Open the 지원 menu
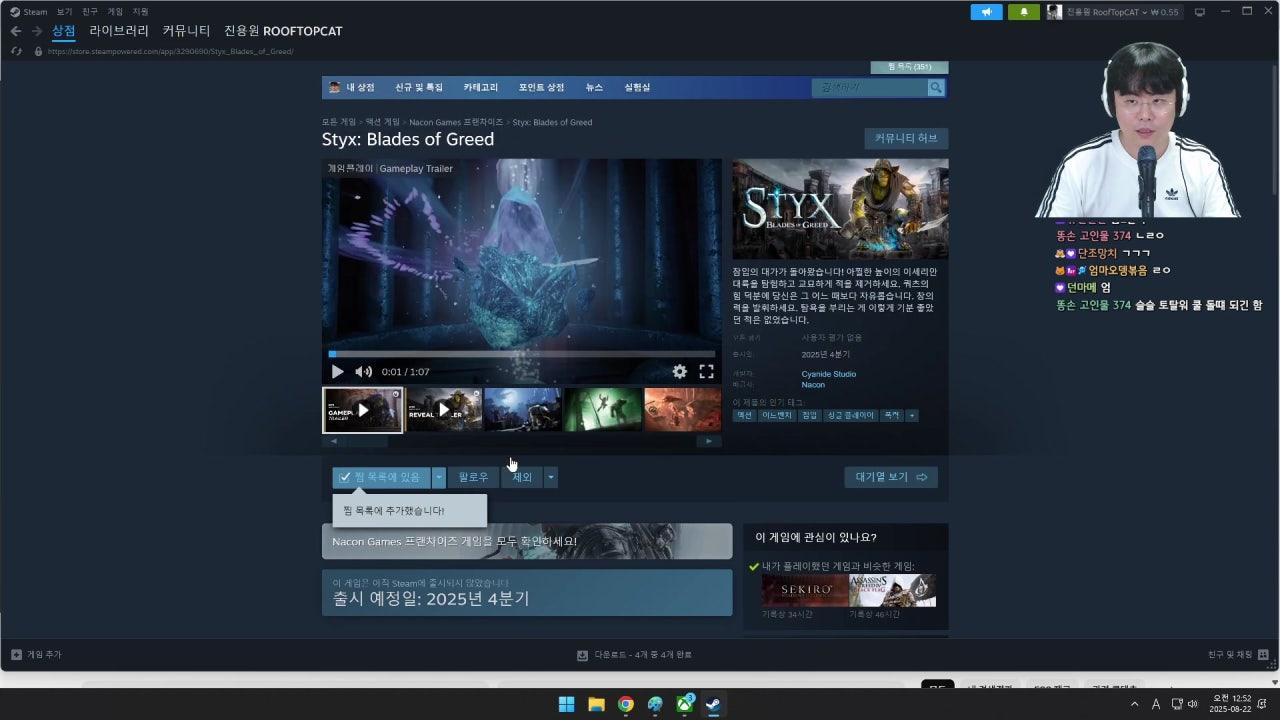This screenshot has height=720, width=1280. click(140, 12)
